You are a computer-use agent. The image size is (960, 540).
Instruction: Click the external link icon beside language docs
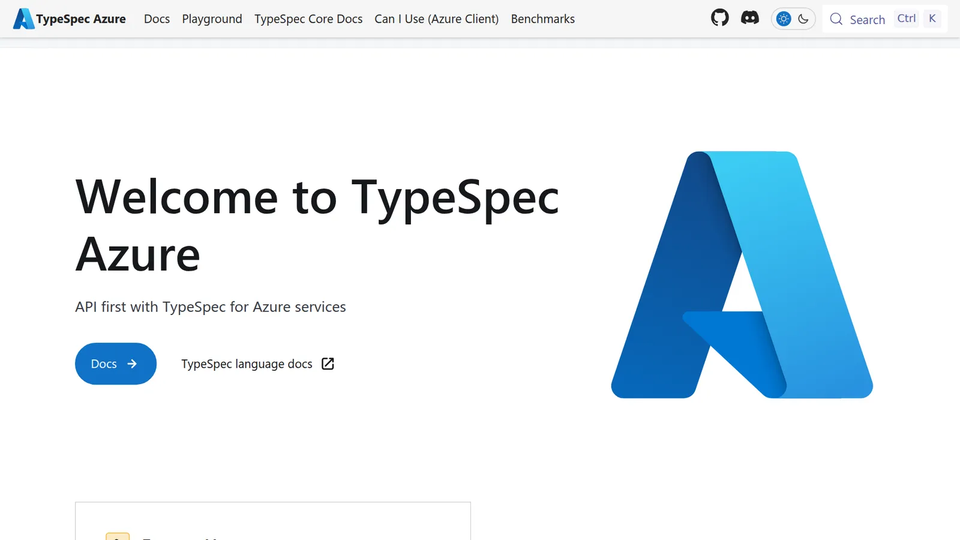pyautogui.click(x=328, y=364)
